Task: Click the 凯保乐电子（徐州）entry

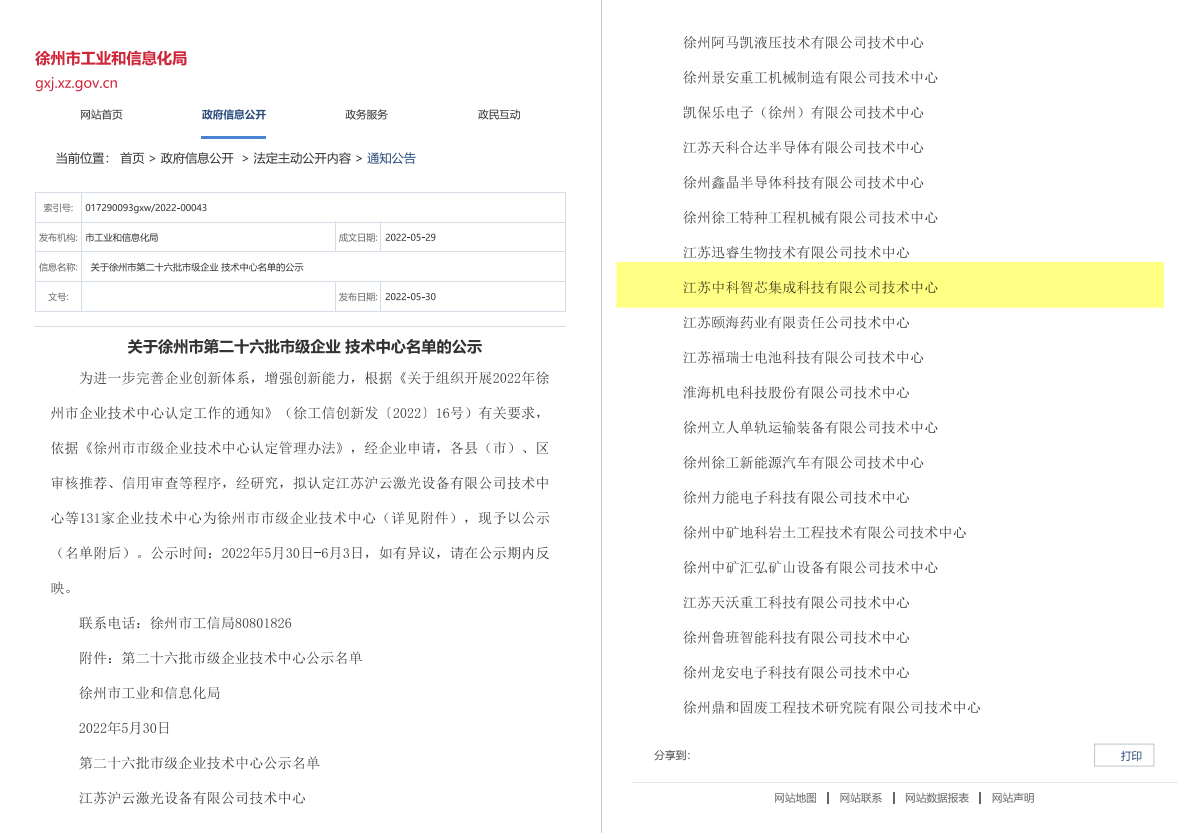Action: tap(803, 112)
